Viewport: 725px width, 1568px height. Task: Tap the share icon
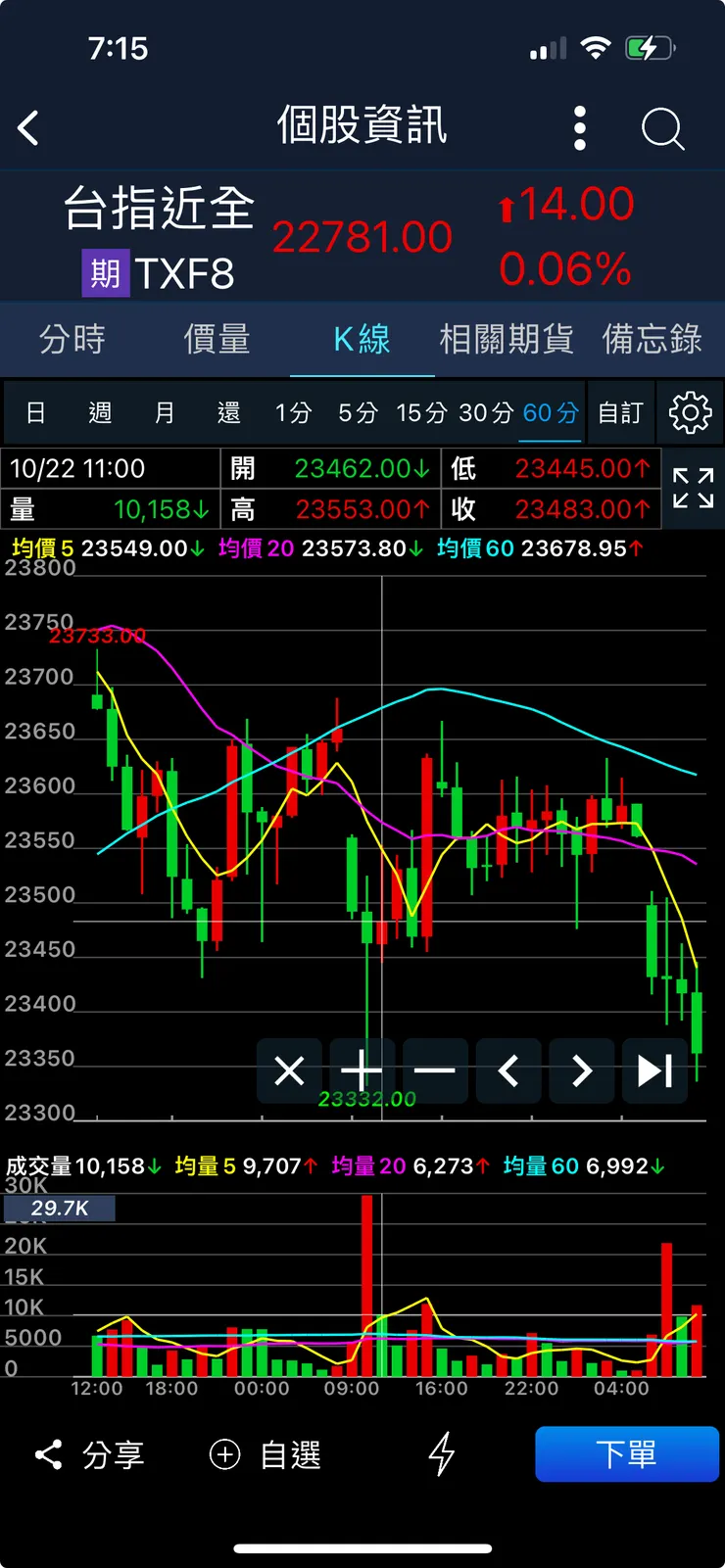point(48,1454)
